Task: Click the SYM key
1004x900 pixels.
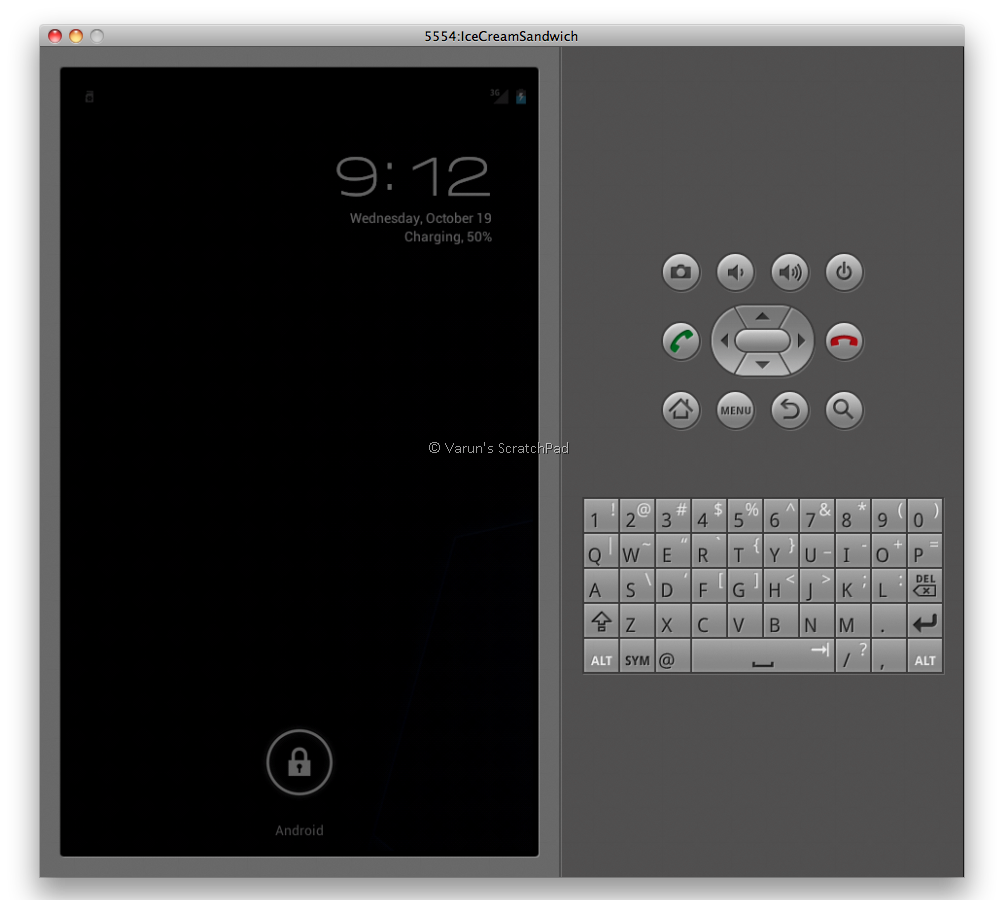Action: pos(637,656)
